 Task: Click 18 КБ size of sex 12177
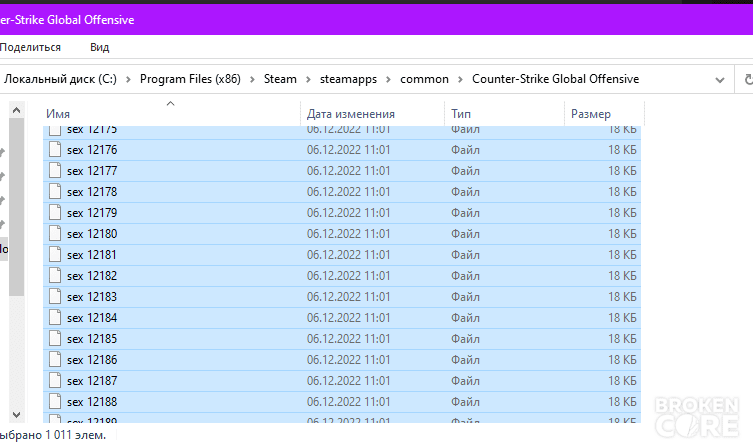click(622, 171)
